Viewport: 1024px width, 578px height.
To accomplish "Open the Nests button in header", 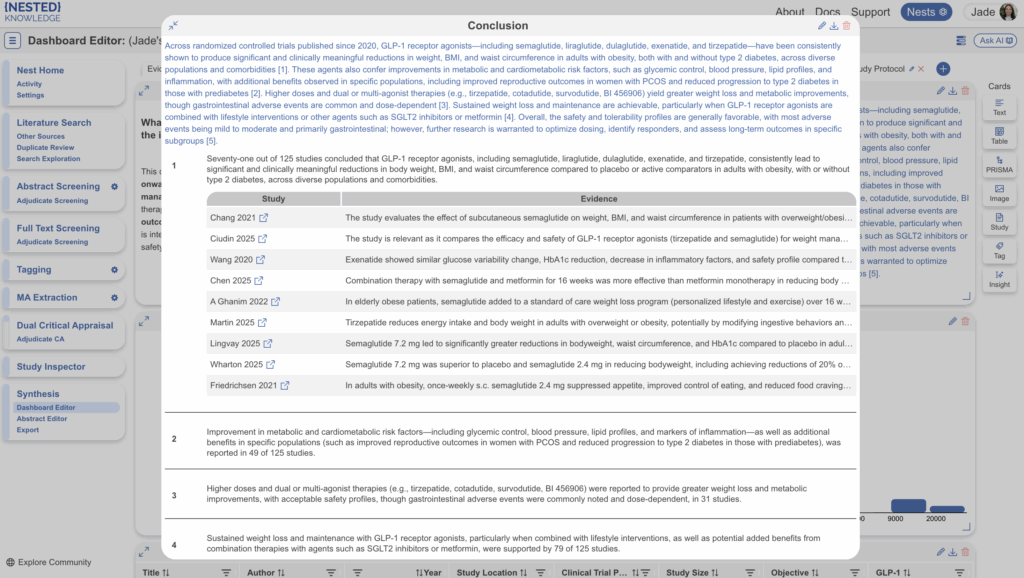I will tap(926, 12).
